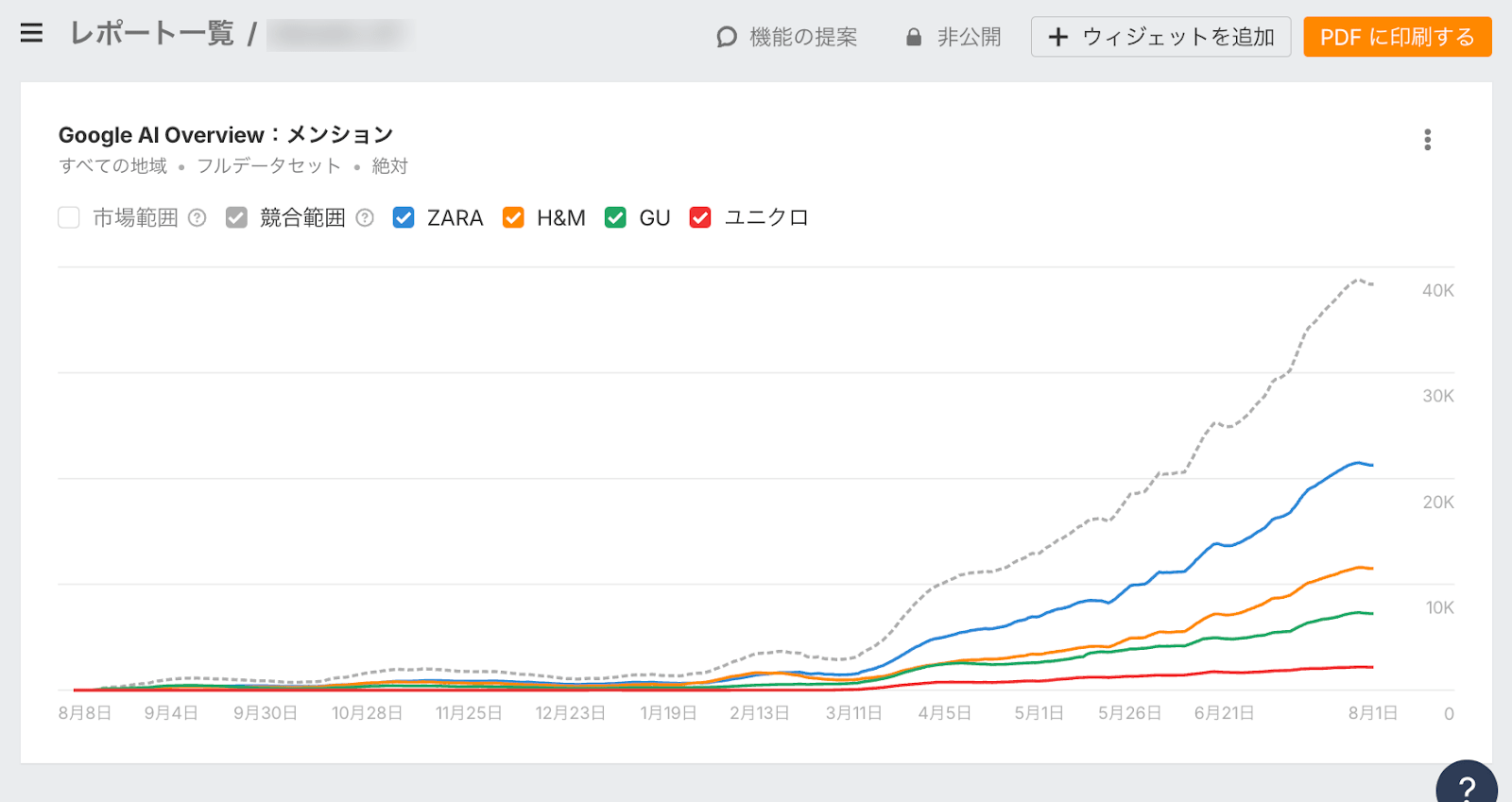Image resolution: width=1512 pixels, height=802 pixels.
Task: Click the 非公開 sharing setting
Action: pyautogui.click(x=969, y=37)
